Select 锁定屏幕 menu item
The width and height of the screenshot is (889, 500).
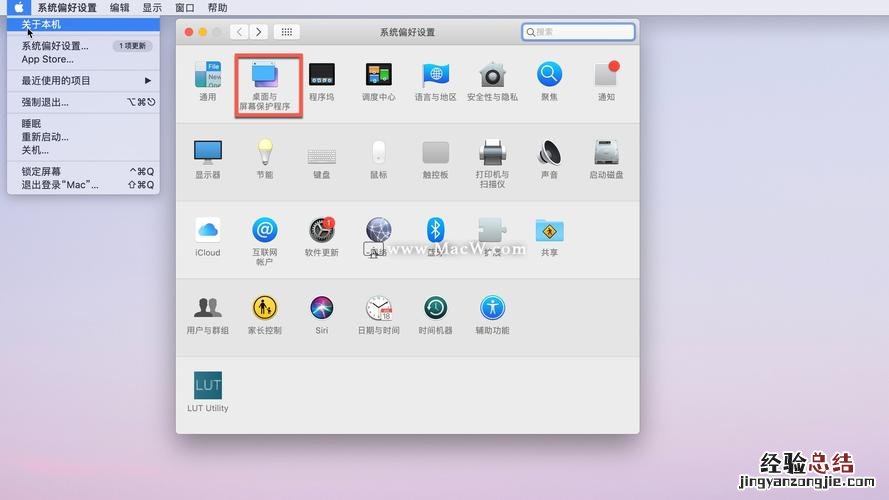coord(42,171)
